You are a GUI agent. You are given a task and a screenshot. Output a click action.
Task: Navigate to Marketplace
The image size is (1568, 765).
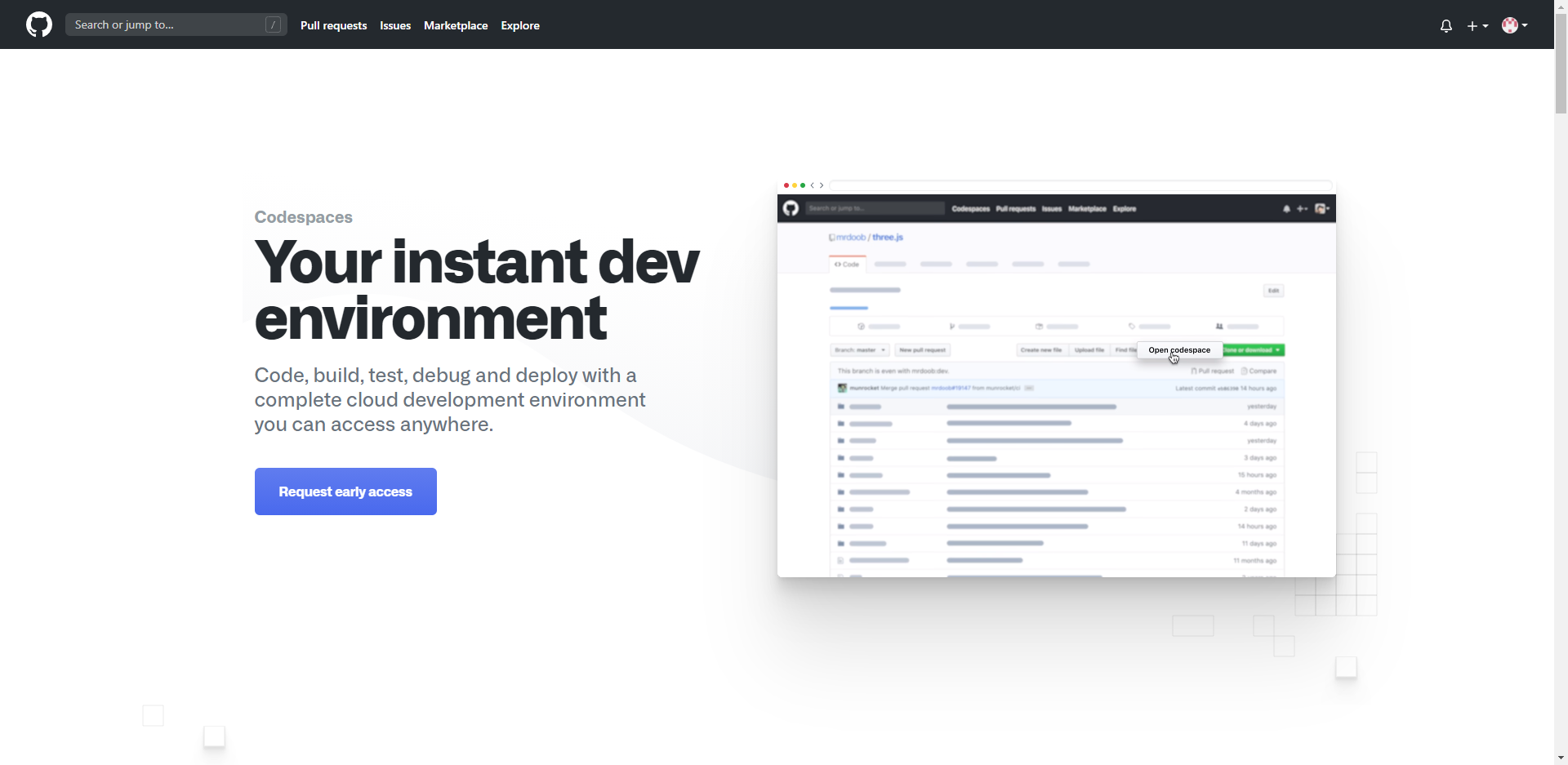tap(456, 25)
